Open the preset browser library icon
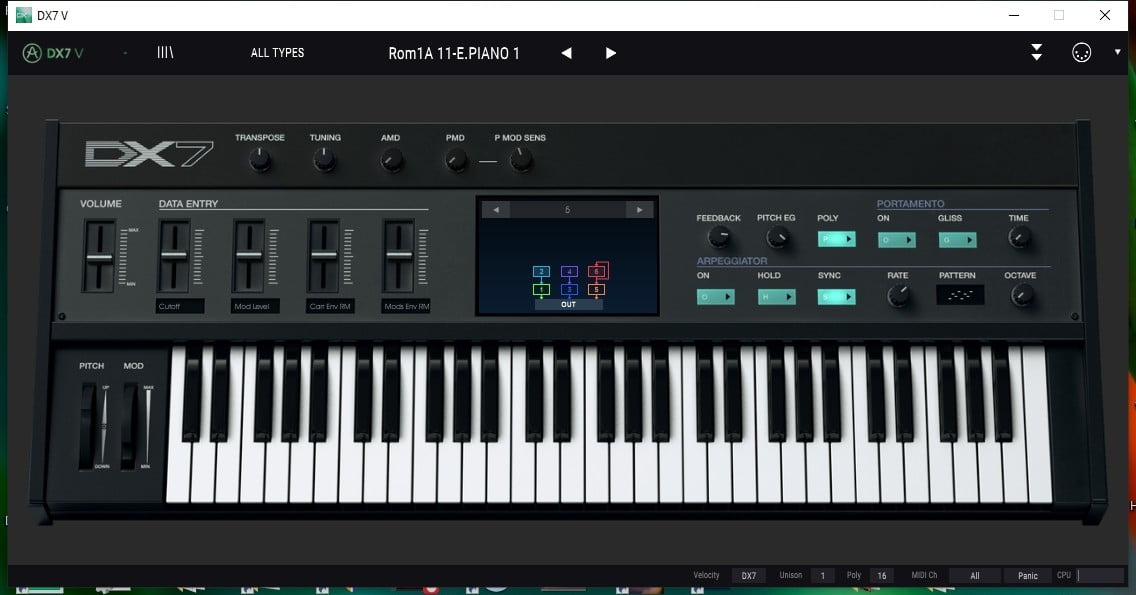 pyautogui.click(x=165, y=53)
